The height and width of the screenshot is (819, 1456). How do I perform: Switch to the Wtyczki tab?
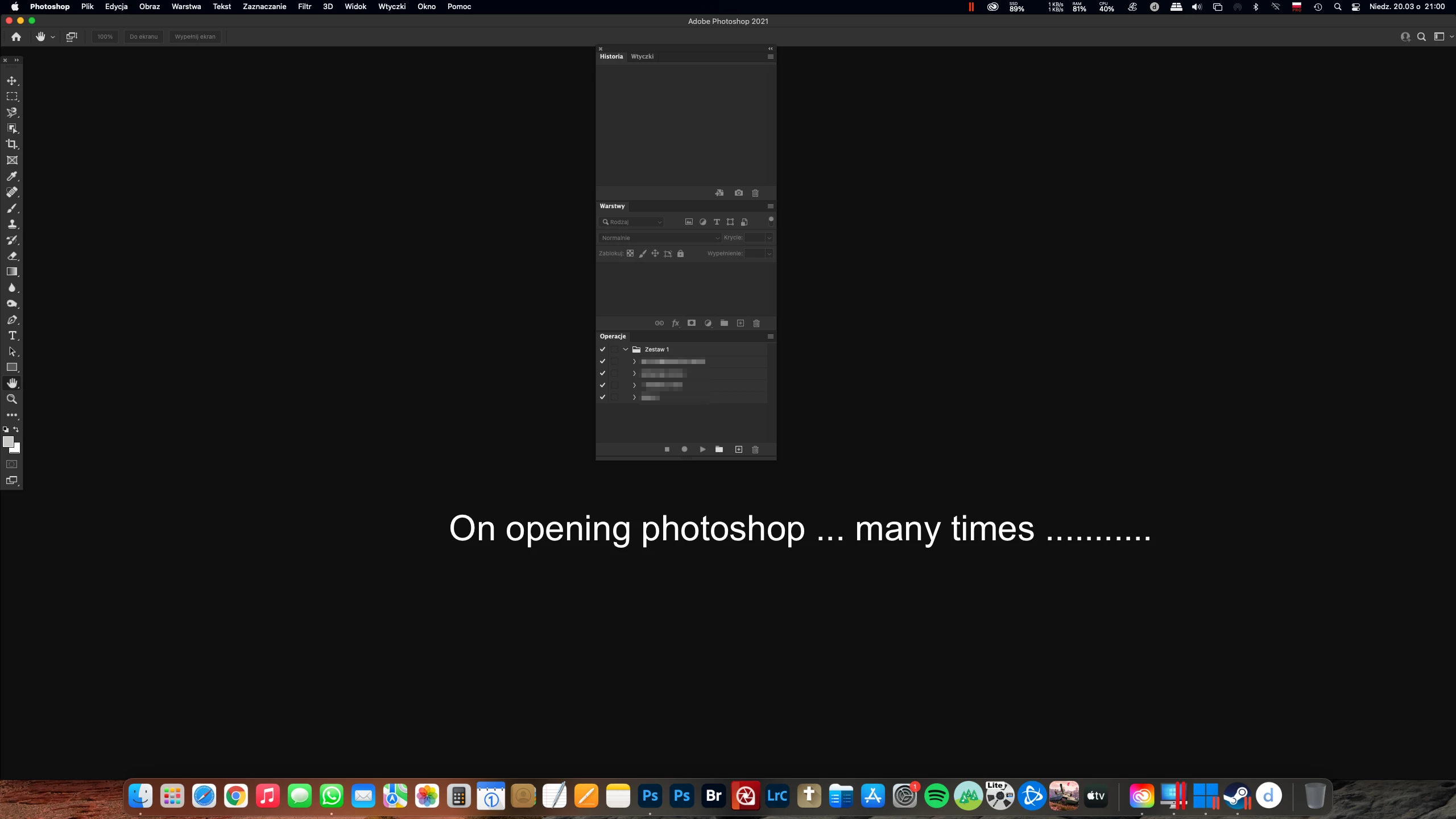coord(642,56)
